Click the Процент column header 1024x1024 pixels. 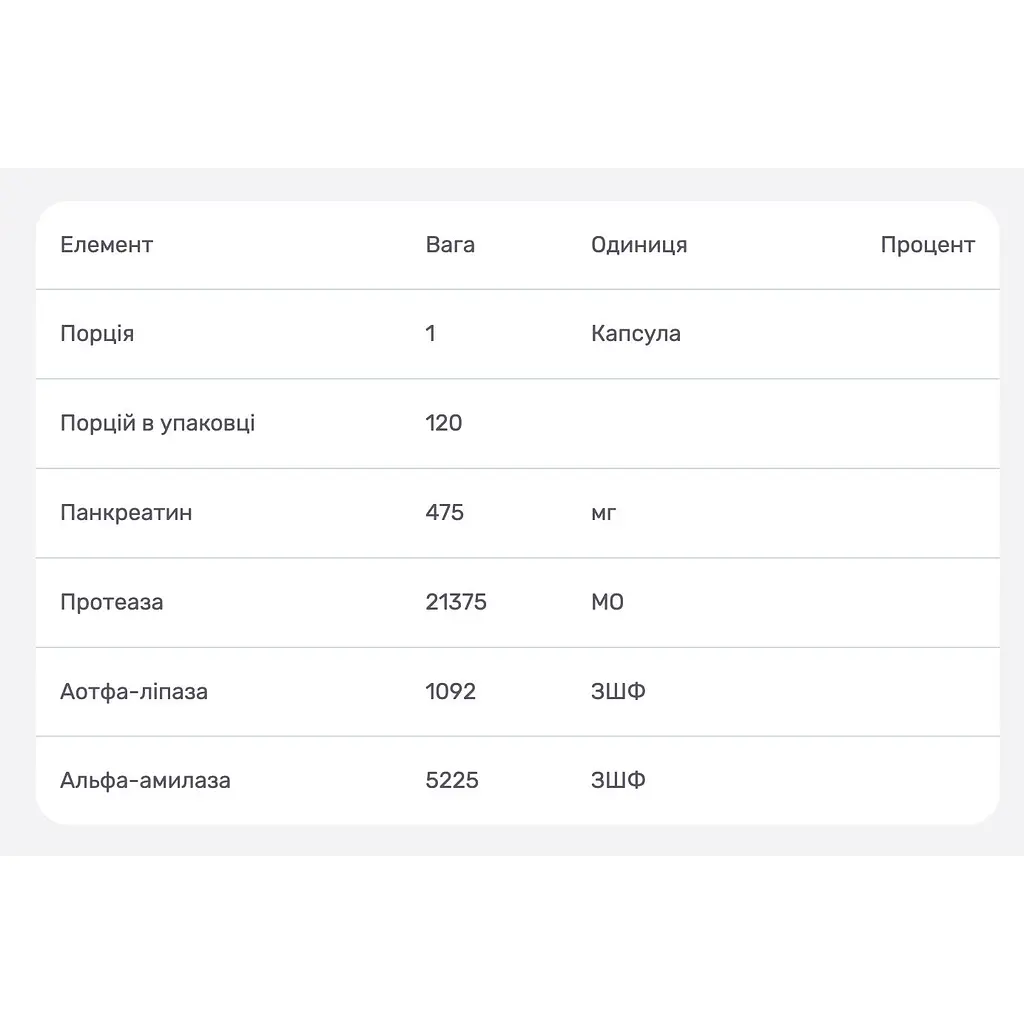coord(927,245)
